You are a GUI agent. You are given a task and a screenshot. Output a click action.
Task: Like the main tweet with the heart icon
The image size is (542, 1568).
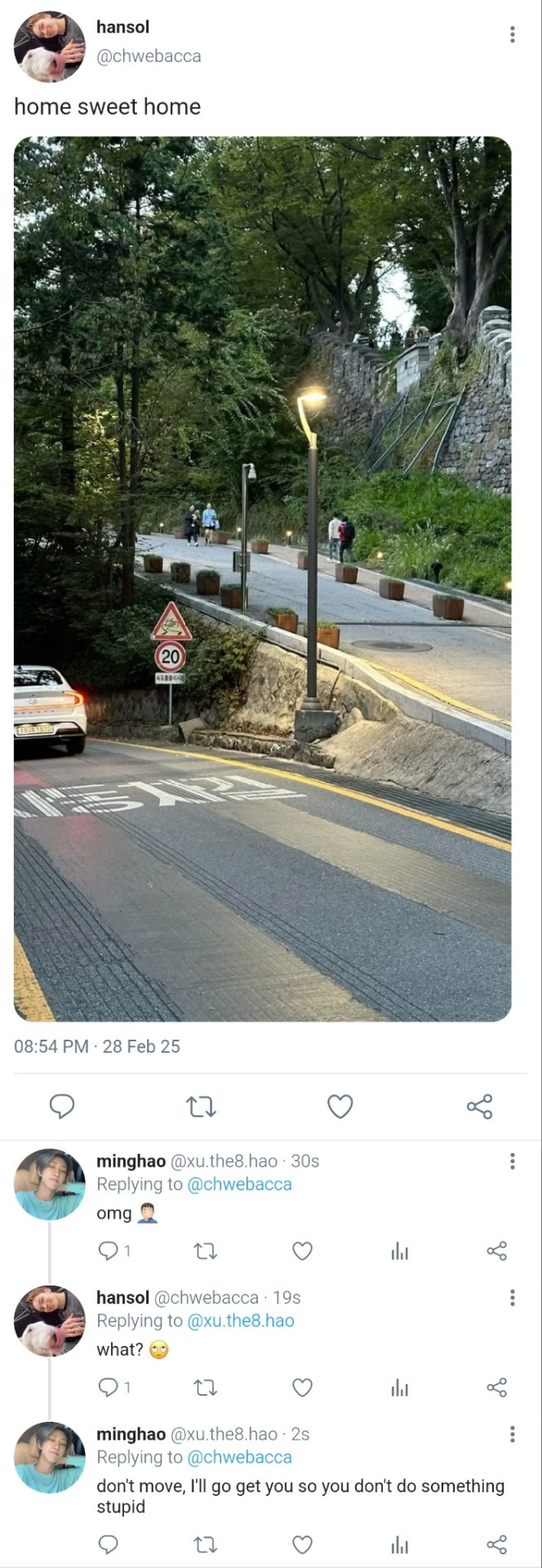pos(340,1107)
